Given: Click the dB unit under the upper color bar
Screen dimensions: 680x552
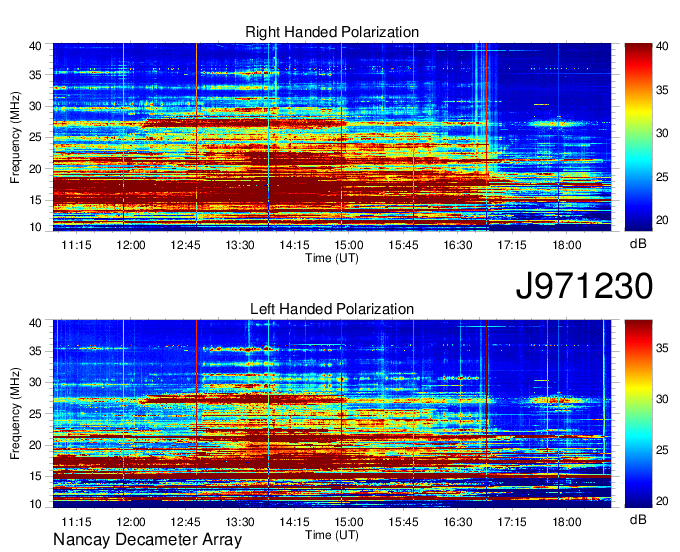Looking at the screenshot, I should pyautogui.click(x=638, y=244).
